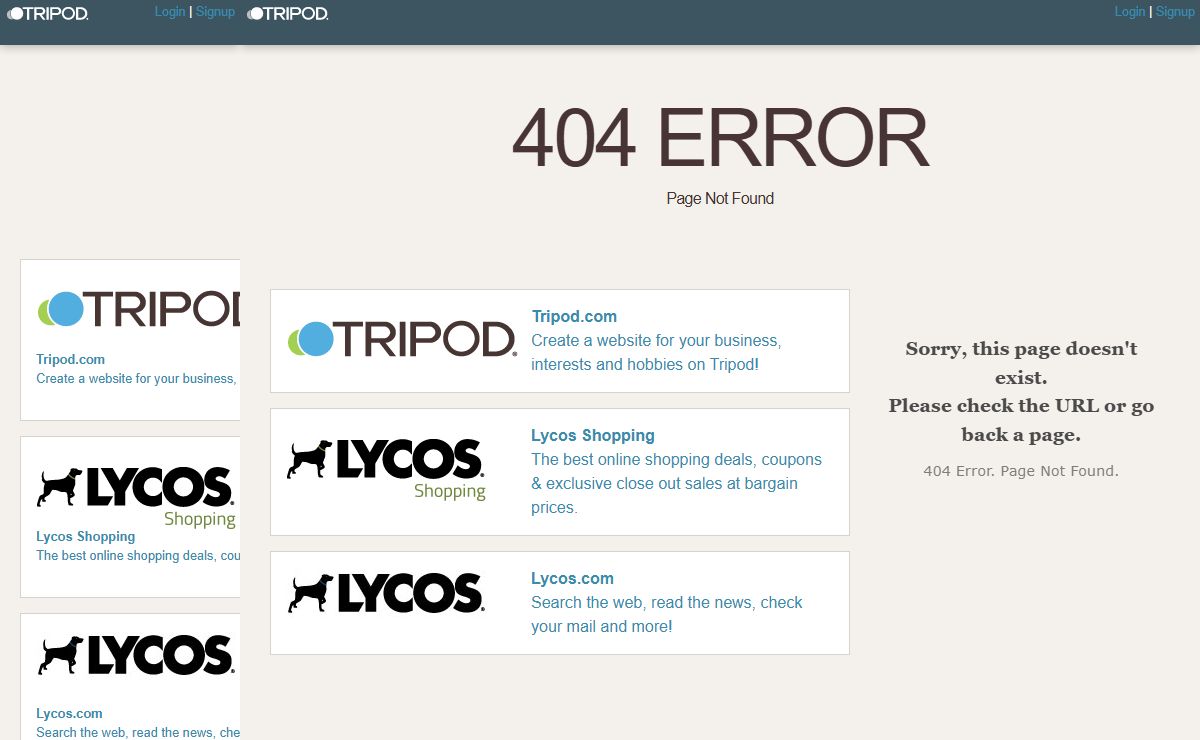Follow the Lycos.com link in the narrow sidebar

coord(69,713)
